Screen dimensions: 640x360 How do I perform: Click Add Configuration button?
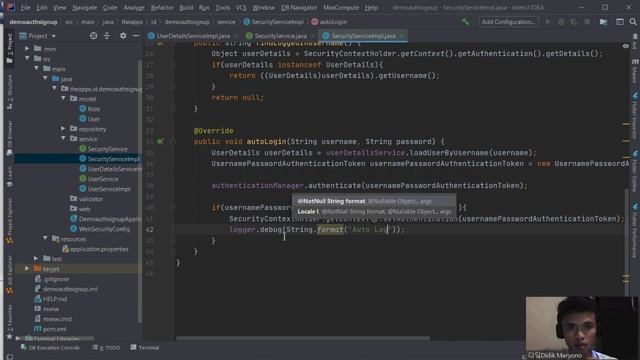[508, 22]
